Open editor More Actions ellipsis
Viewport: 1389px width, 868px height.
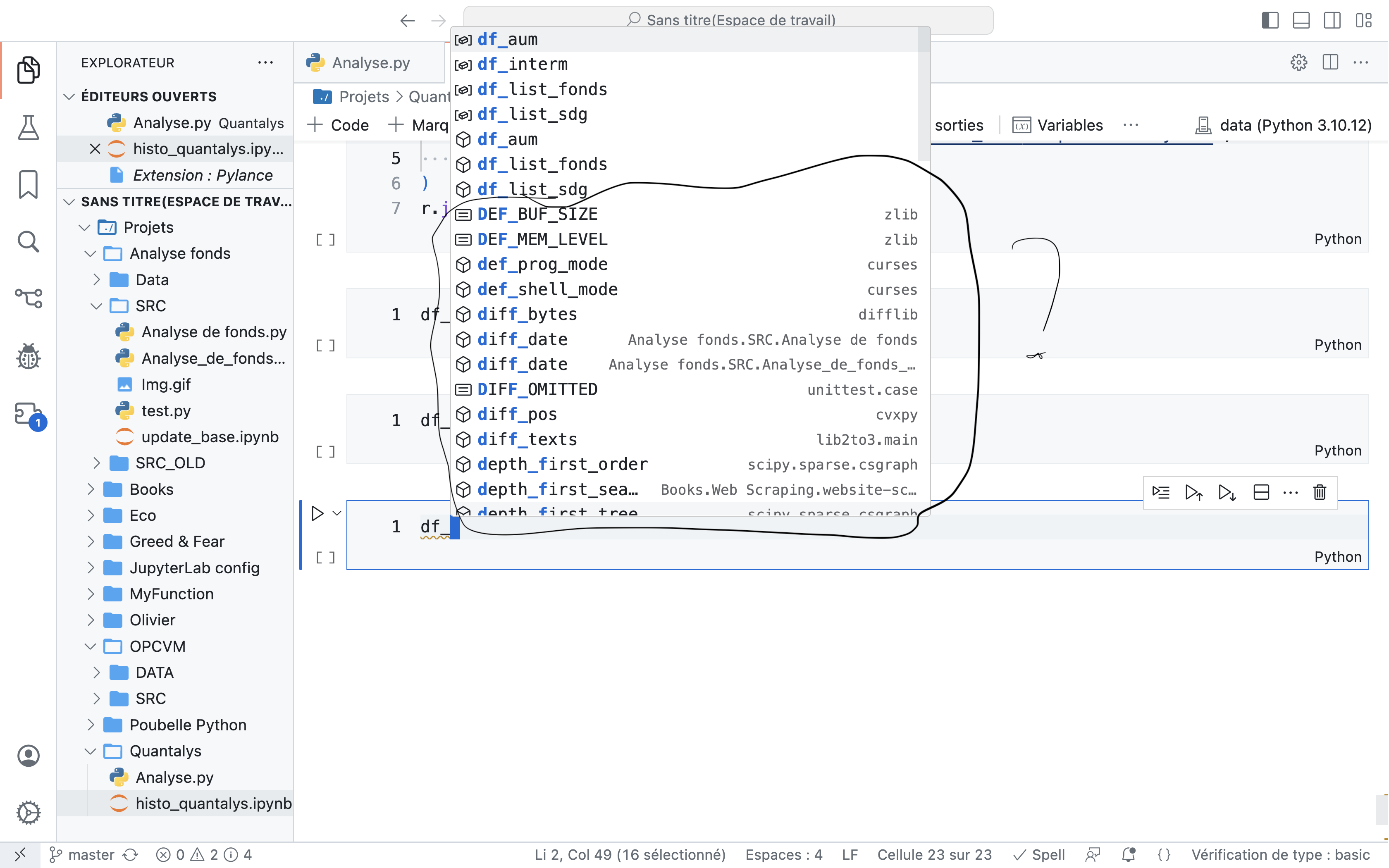pyautogui.click(x=1361, y=62)
